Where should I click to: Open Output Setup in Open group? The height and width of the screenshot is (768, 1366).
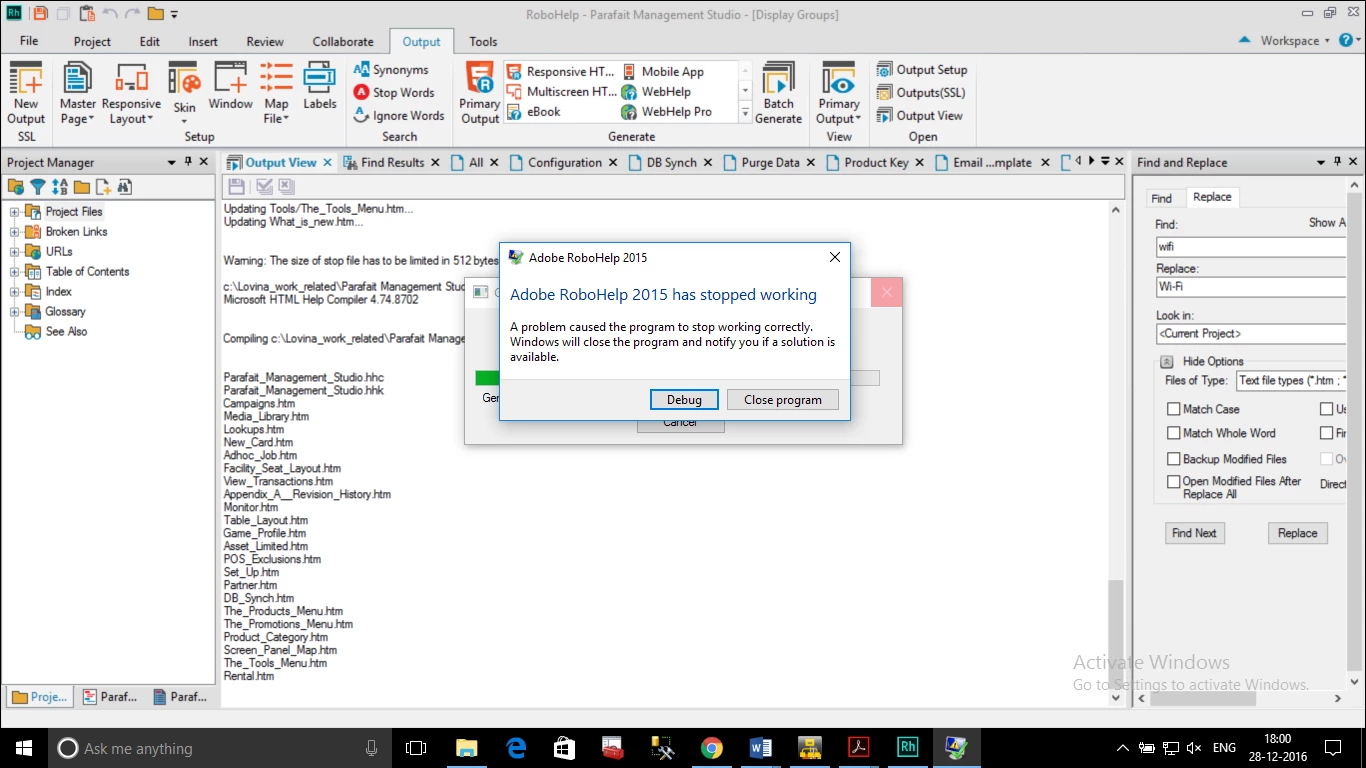(922, 70)
